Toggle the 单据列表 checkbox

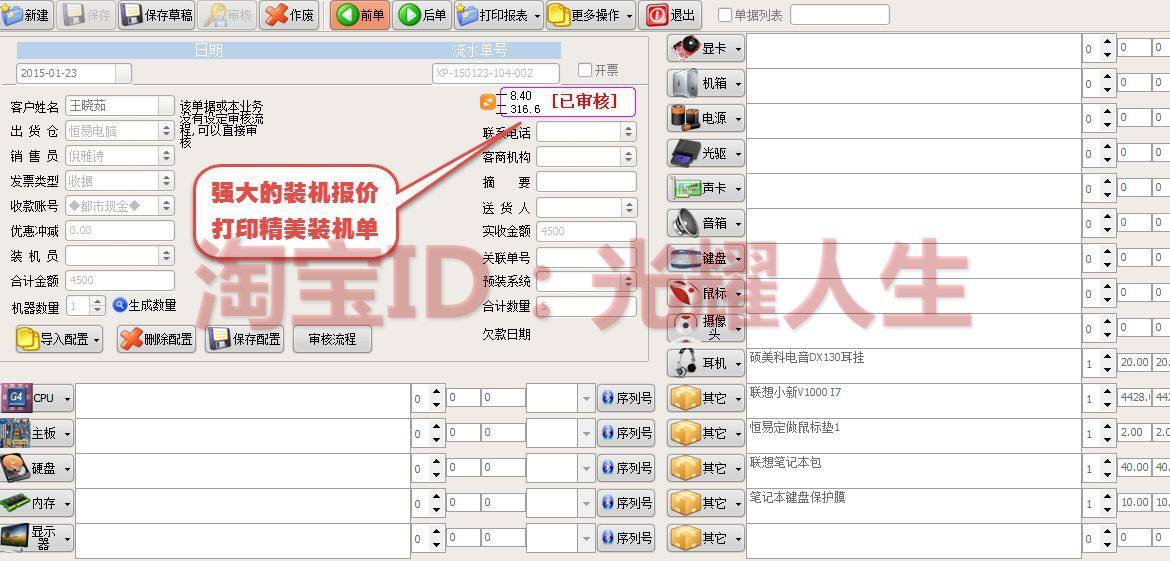[x=725, y=15]
